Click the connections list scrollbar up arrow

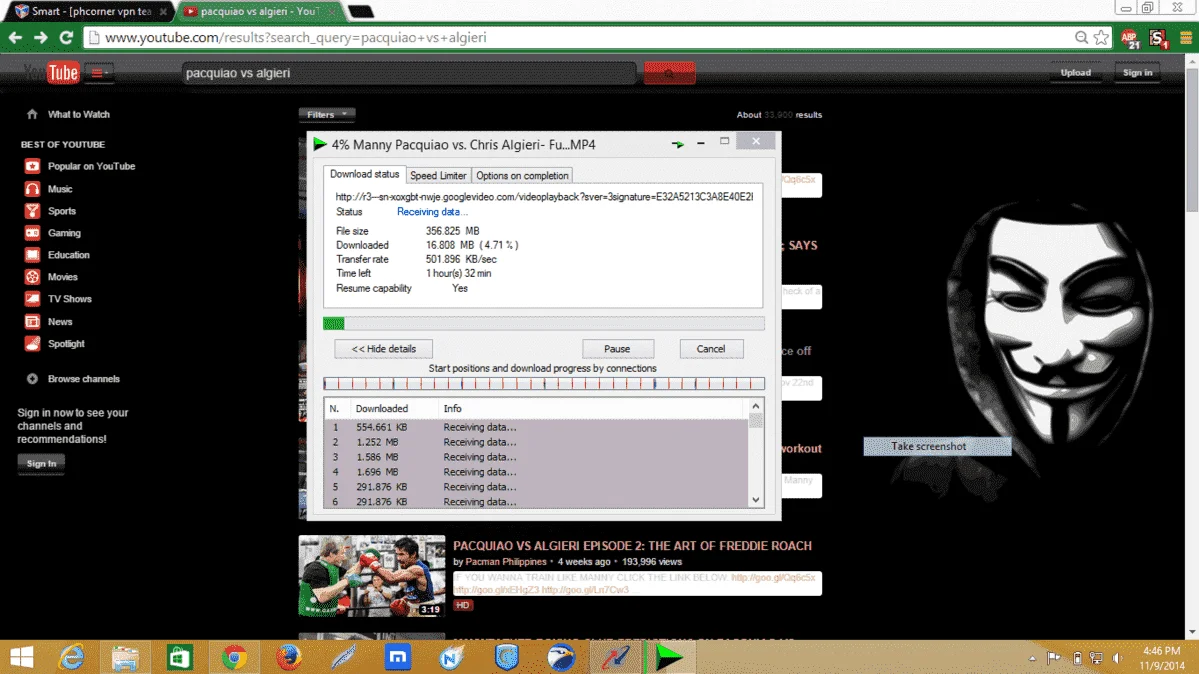755,406
